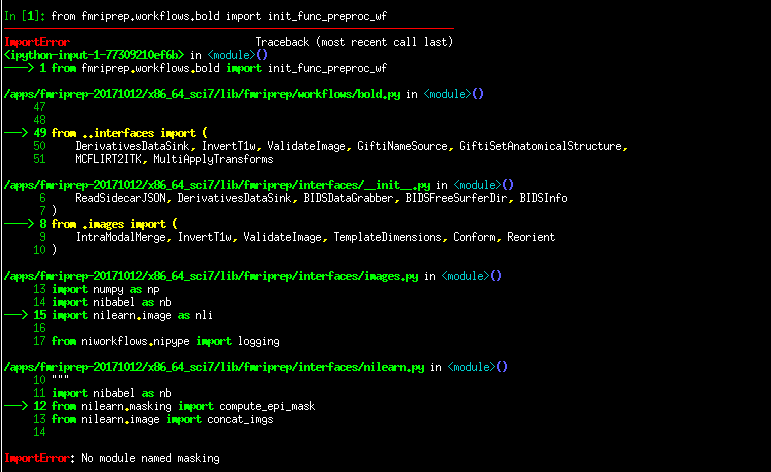Click 'InvertT1w' on line 50
Screen dimensions: 771x472
click(229, 146)
